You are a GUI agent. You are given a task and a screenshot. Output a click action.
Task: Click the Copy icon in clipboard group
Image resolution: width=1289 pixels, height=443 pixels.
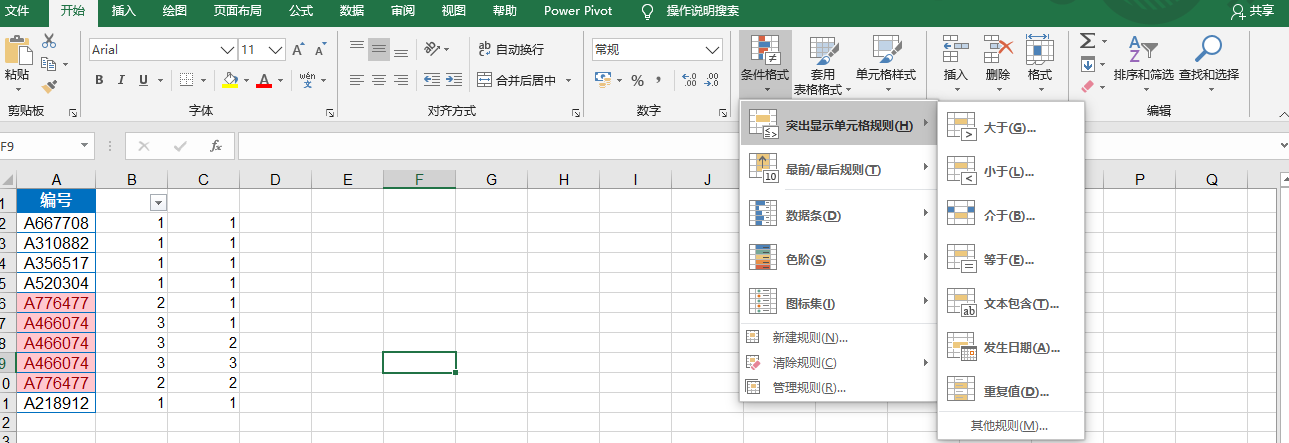pyautogui.click(x=49, y=64)
